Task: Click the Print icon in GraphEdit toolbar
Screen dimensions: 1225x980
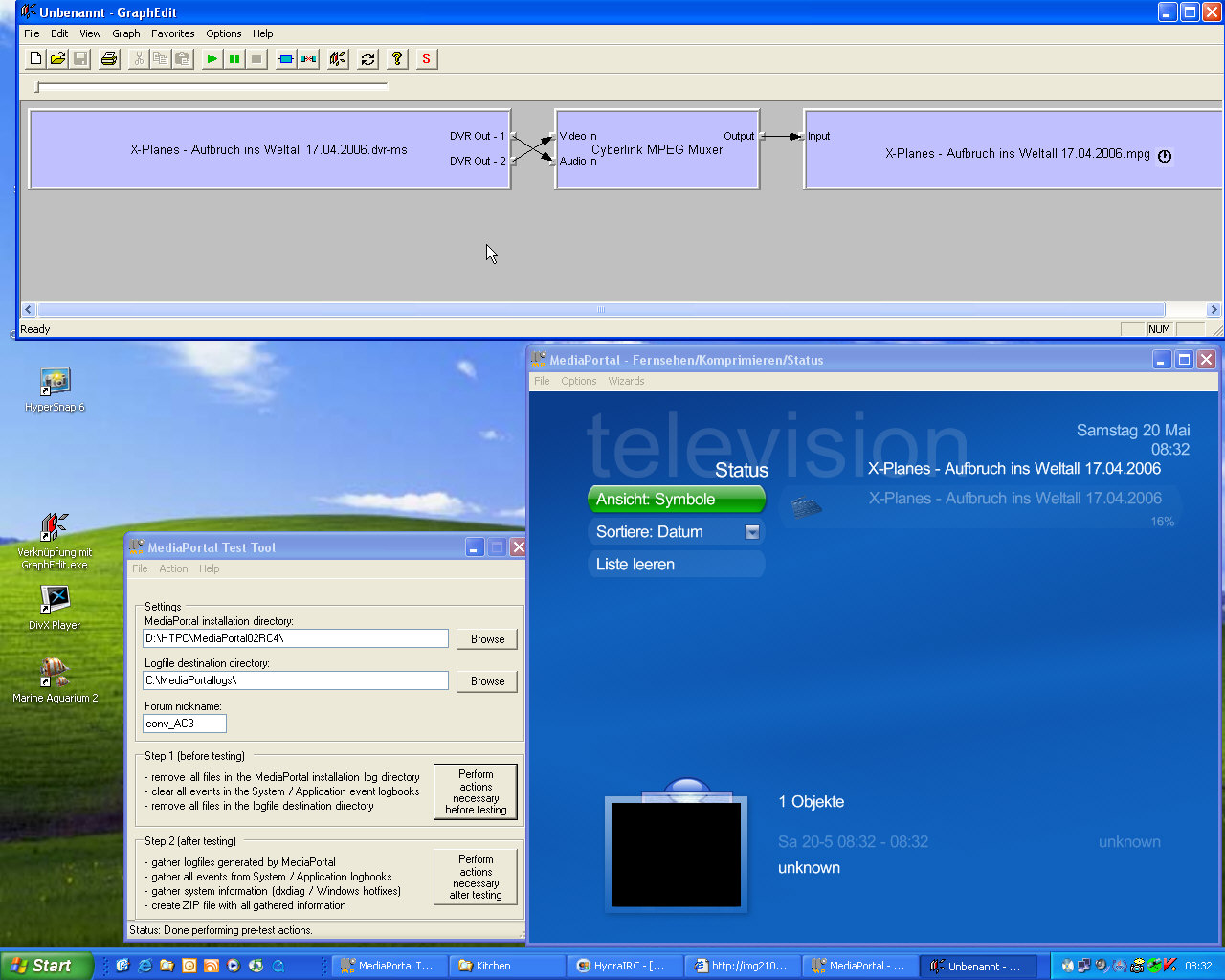Action: coord(109,59)
